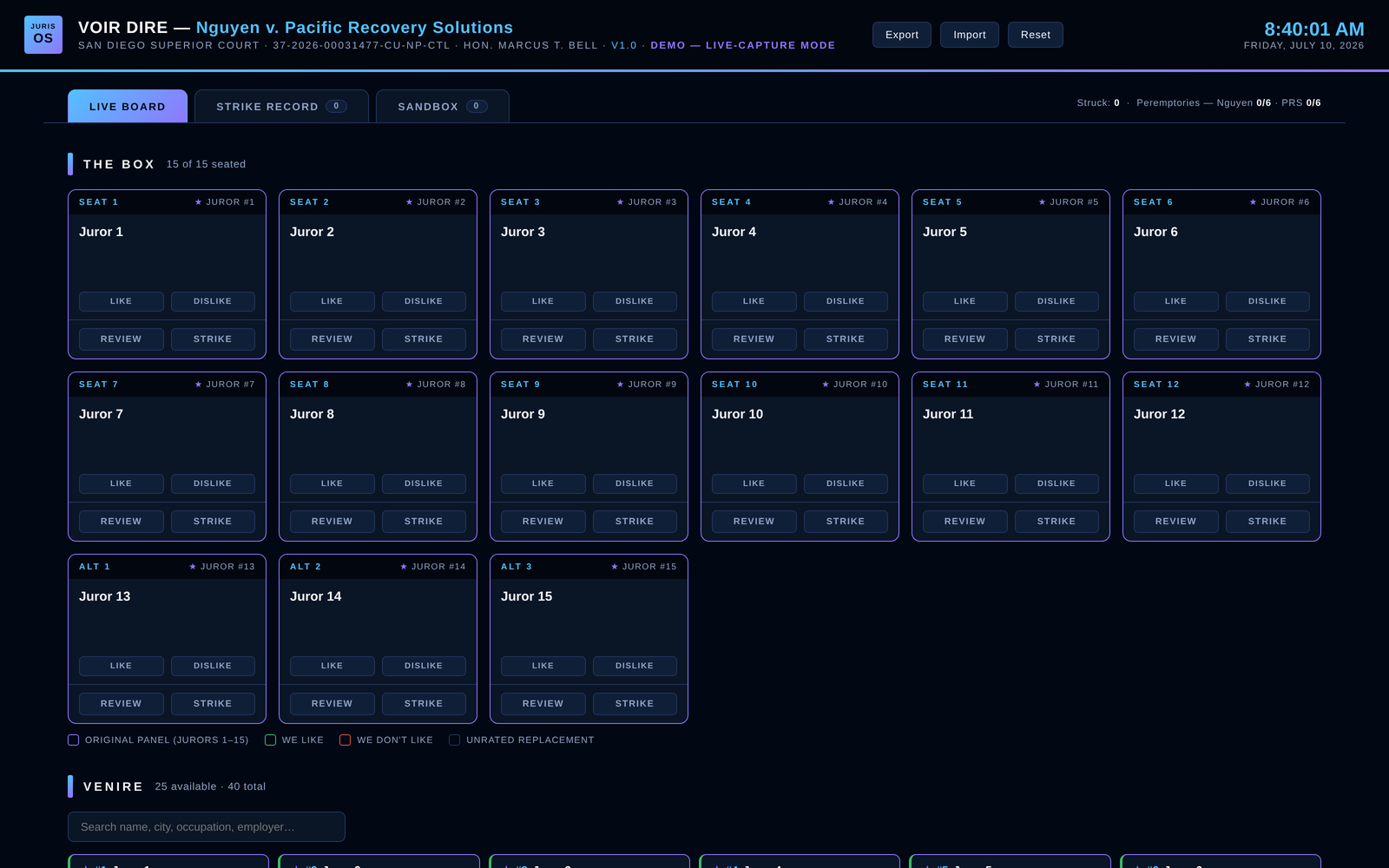1389x868 pixels.
Task: Review Juror 6 in Seat 6
Action: [x=1176, y=339]
